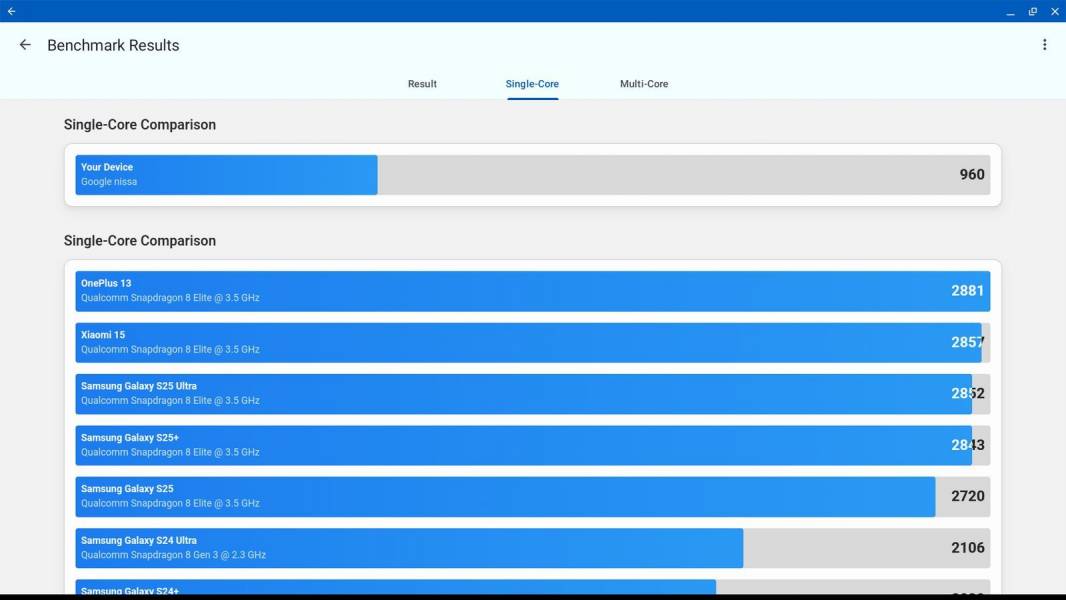
Task: Click the 960 score of your device
Action: pos(972,175)
